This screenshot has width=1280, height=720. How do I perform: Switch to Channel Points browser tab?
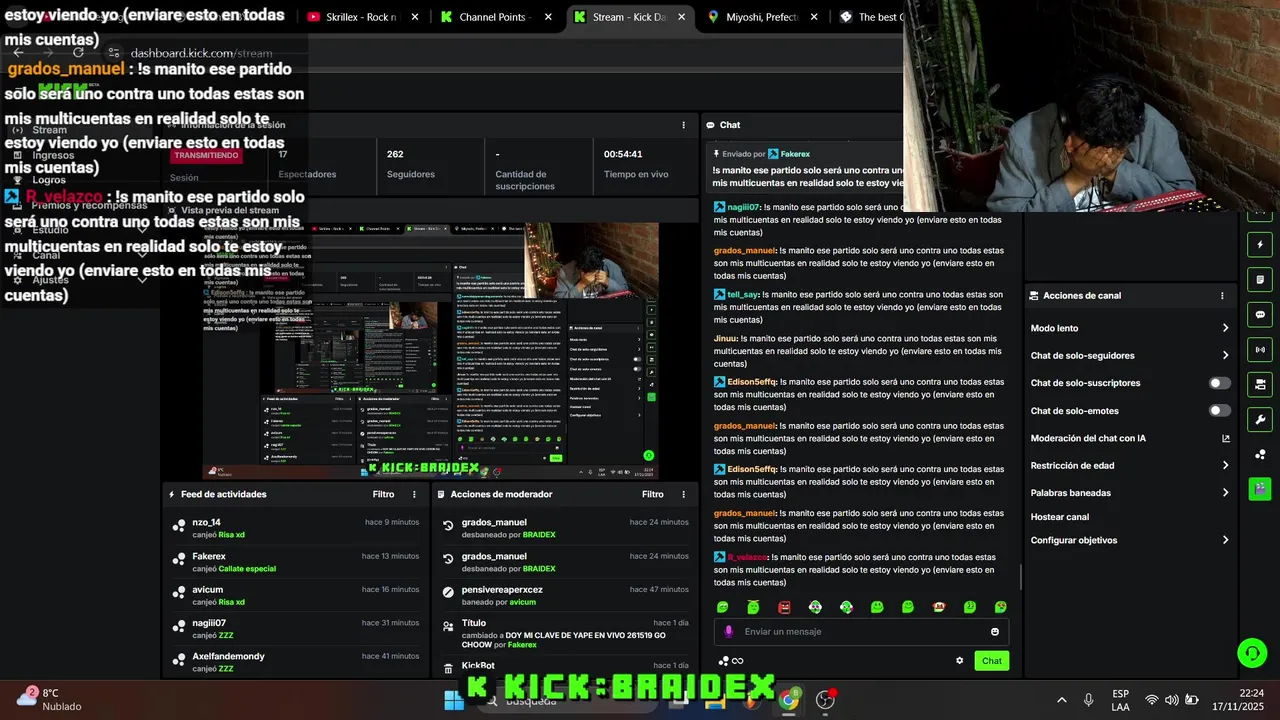point(497,17)
